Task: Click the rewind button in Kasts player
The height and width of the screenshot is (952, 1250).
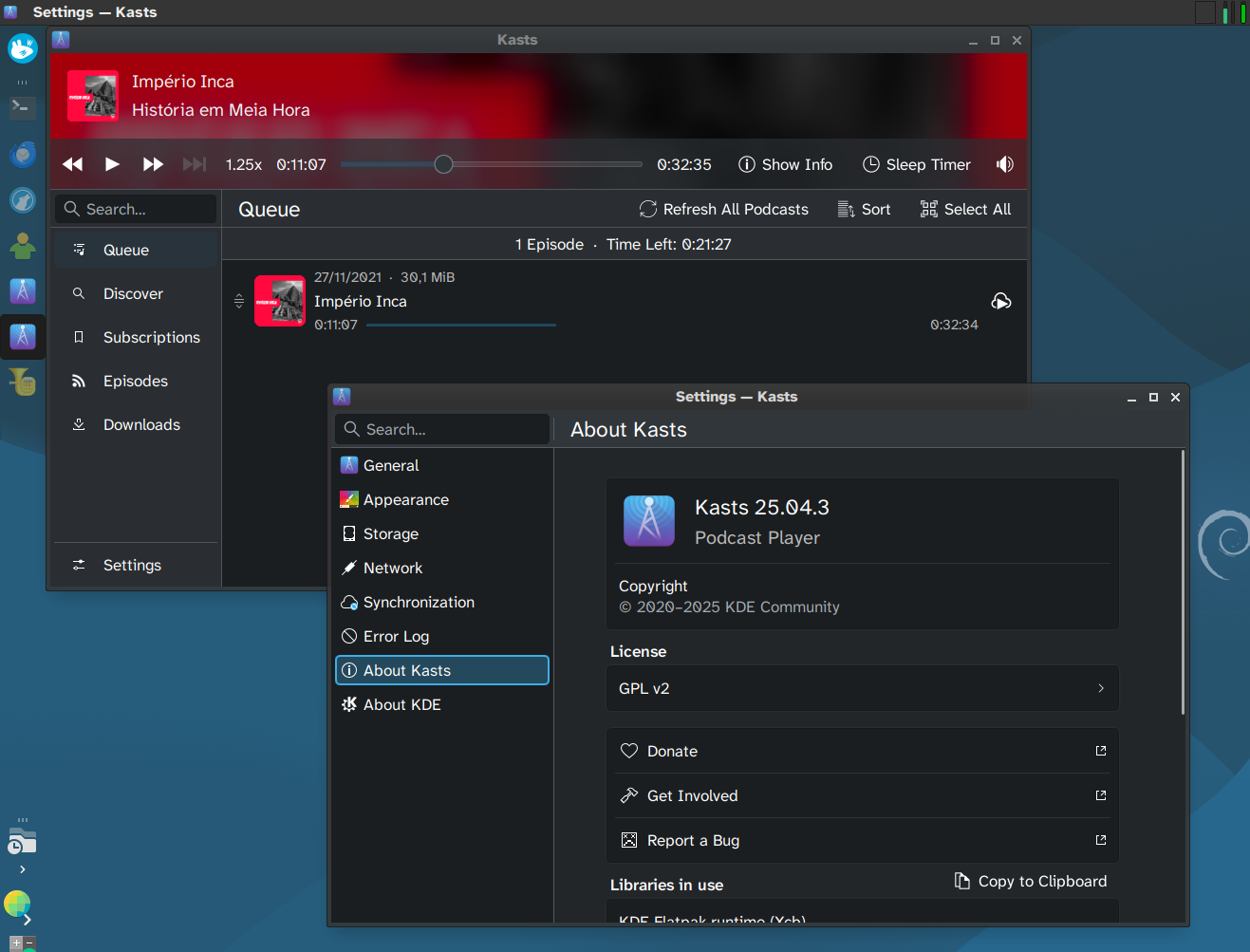Action: [73, 164]
